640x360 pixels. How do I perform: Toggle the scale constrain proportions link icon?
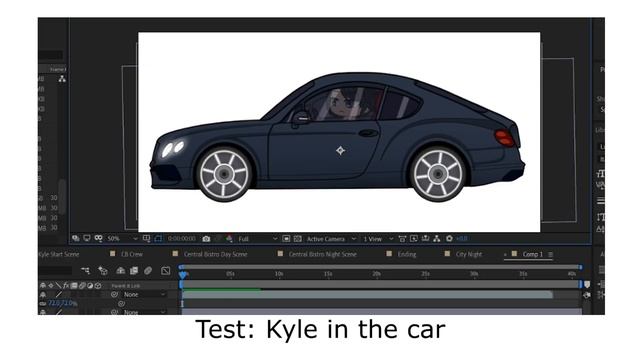43,304
